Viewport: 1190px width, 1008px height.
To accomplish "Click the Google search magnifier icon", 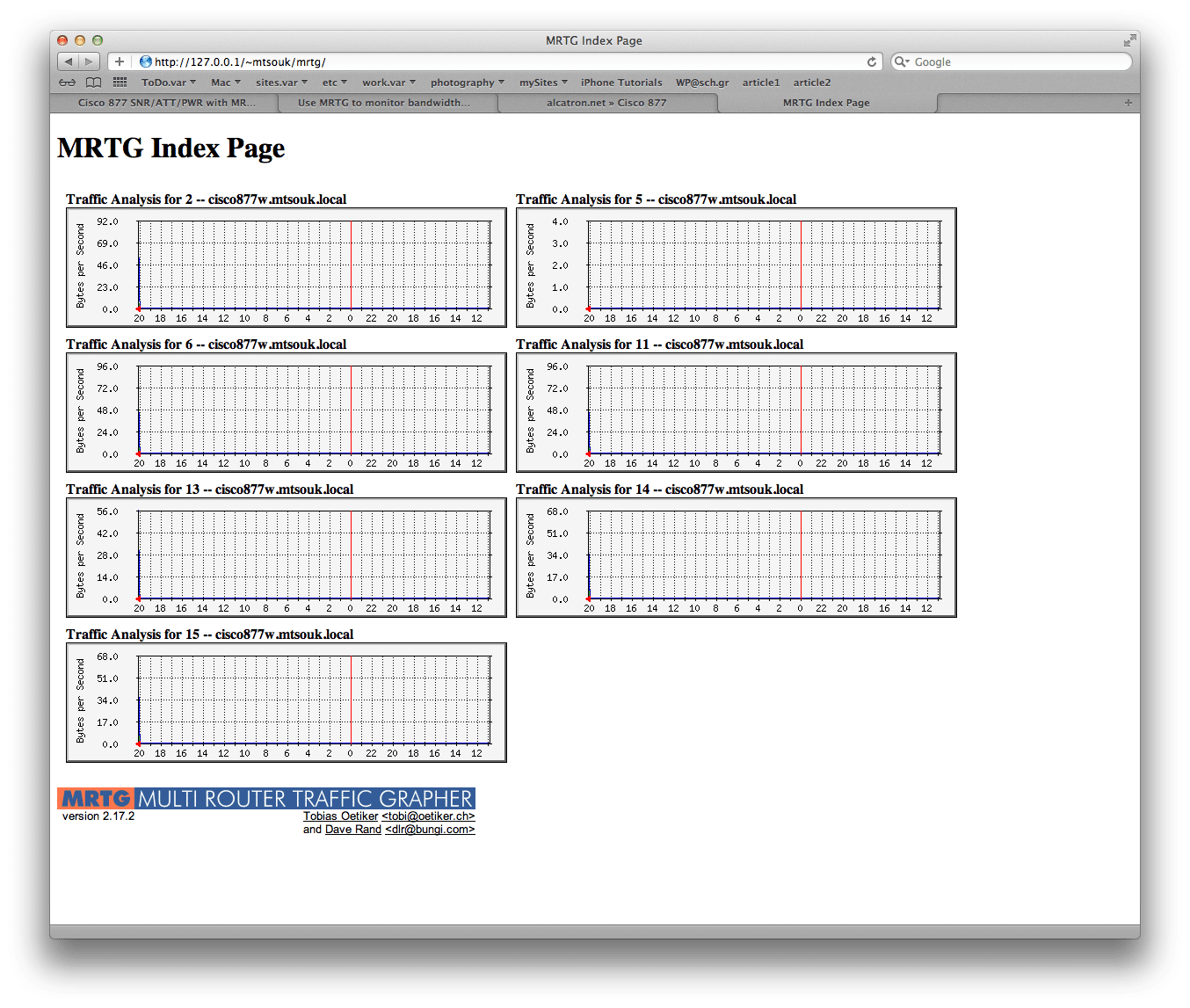I will (902, 62).
